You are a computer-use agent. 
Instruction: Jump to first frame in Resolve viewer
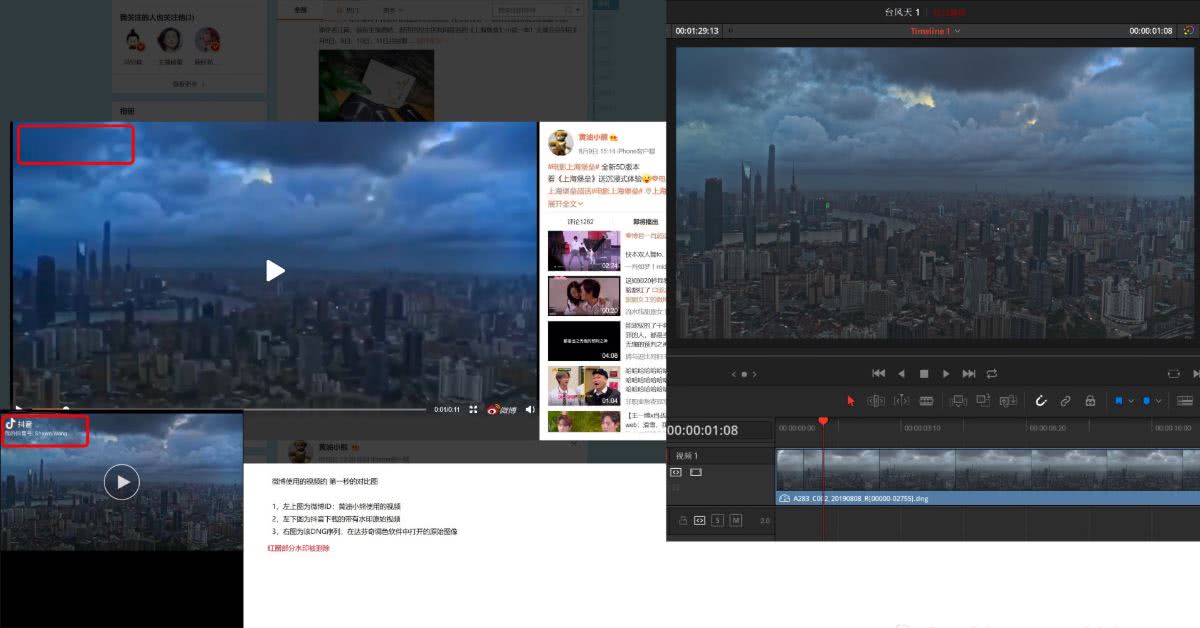[x=878, y=373]
